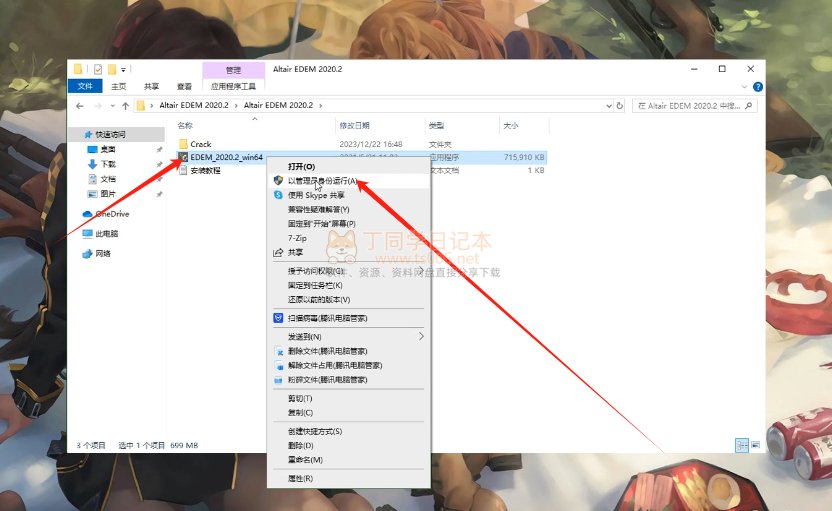Click the properties checkmark icon in title bar
This screenshot has width=832, height=511.
(x=98, y=69)
